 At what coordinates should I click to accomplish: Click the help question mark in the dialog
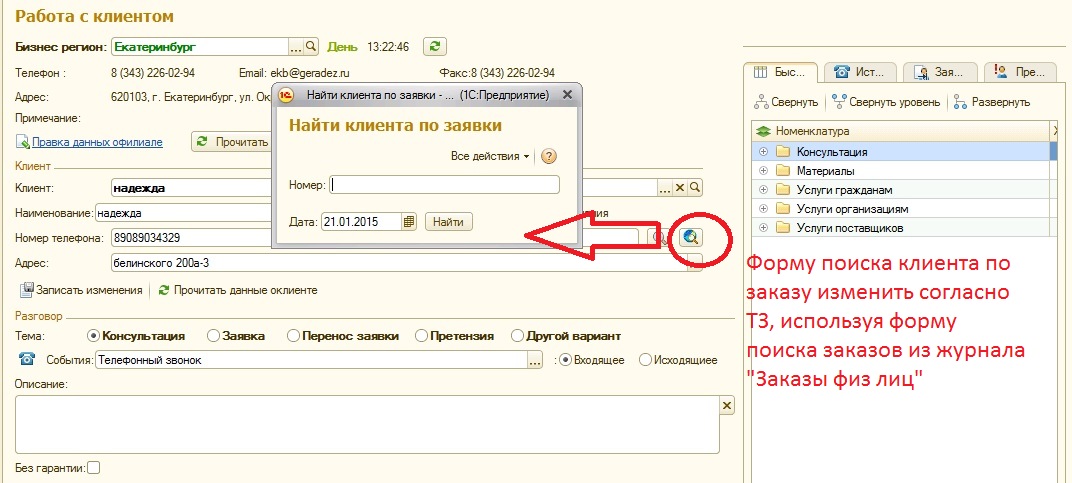(x=549, y=156)
